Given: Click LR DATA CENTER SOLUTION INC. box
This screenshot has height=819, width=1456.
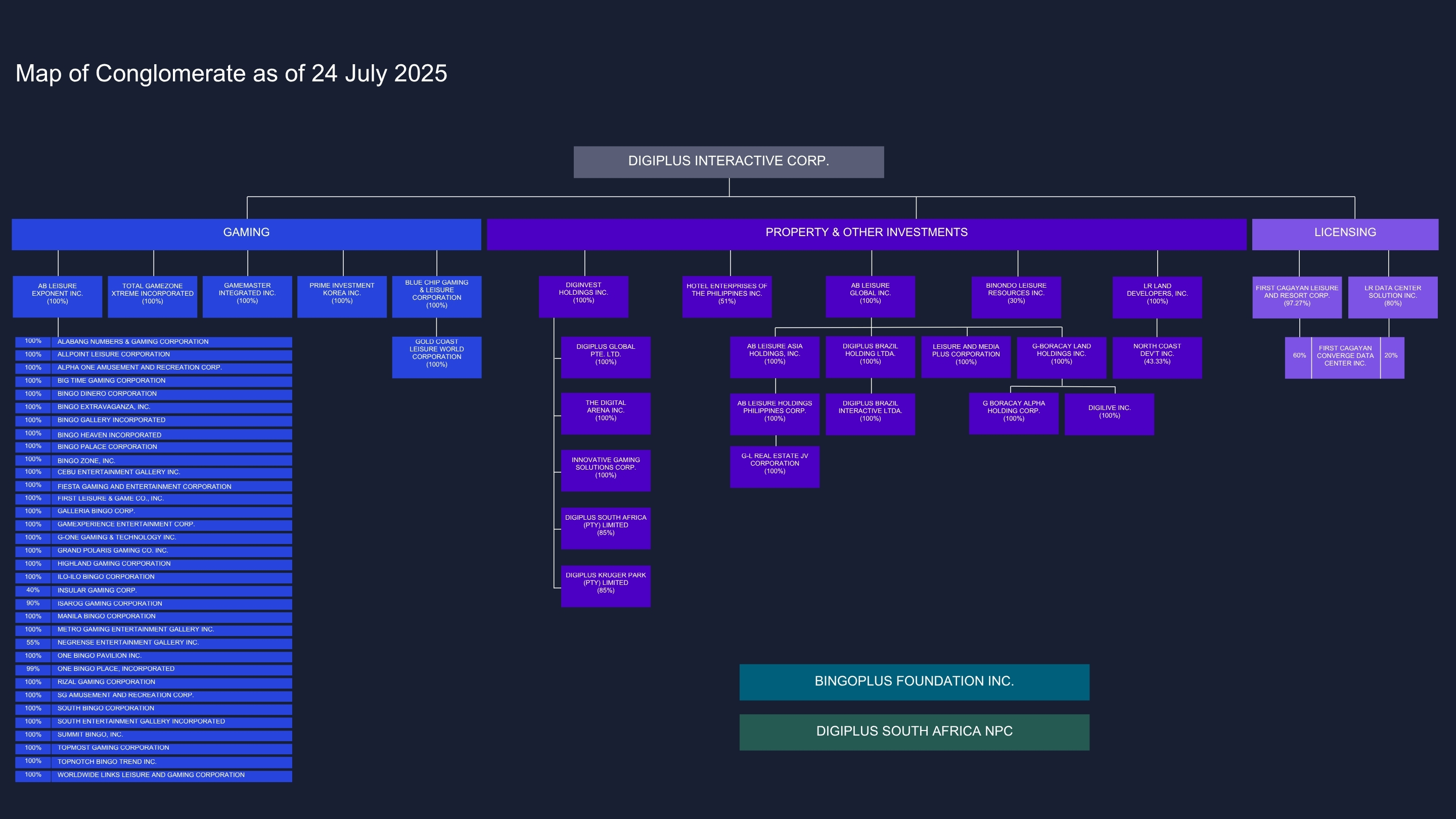Looking at the screenshot, I should (x=1393, y=297).
